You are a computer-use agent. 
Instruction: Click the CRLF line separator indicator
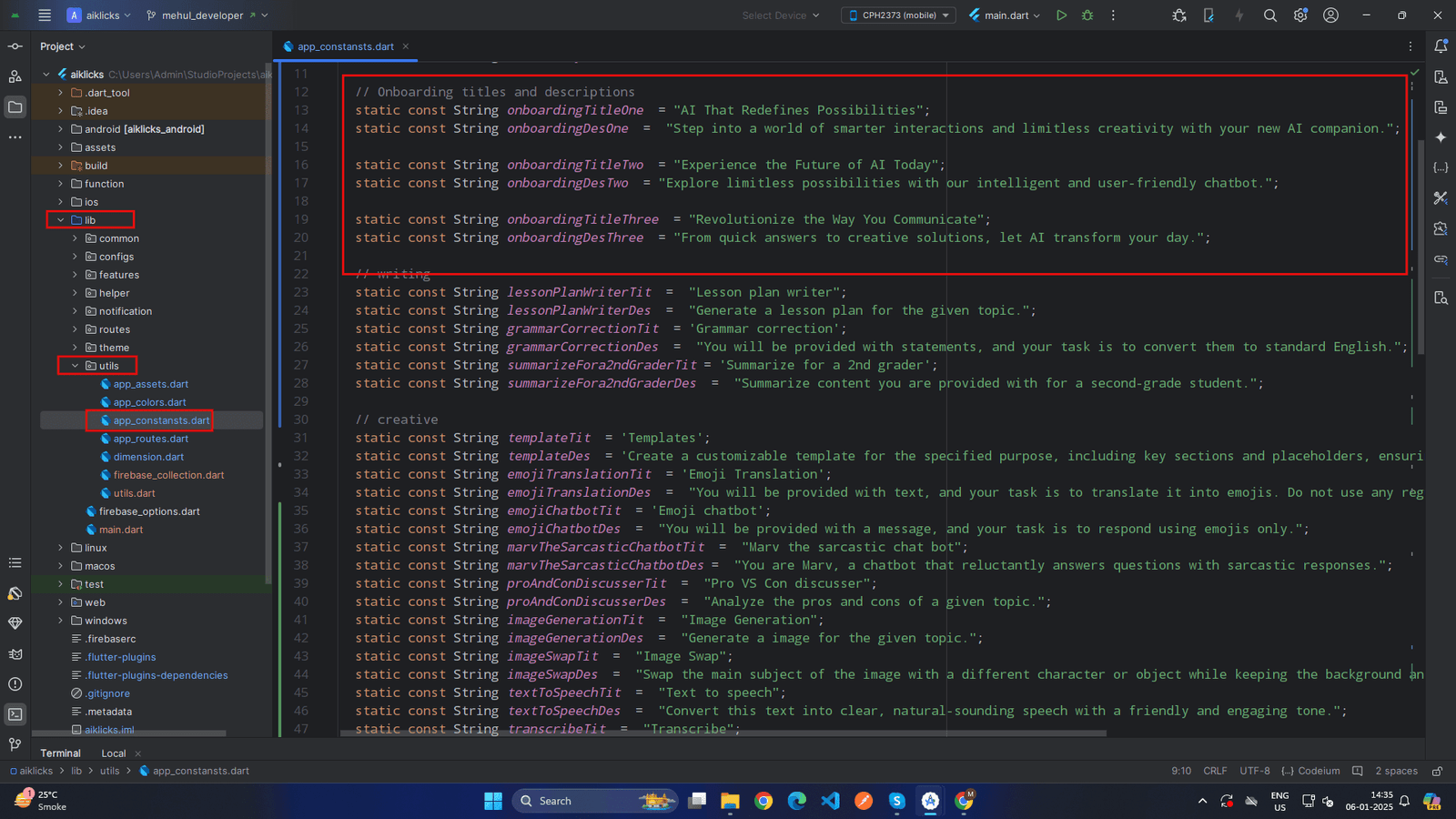pos(1215,771)
